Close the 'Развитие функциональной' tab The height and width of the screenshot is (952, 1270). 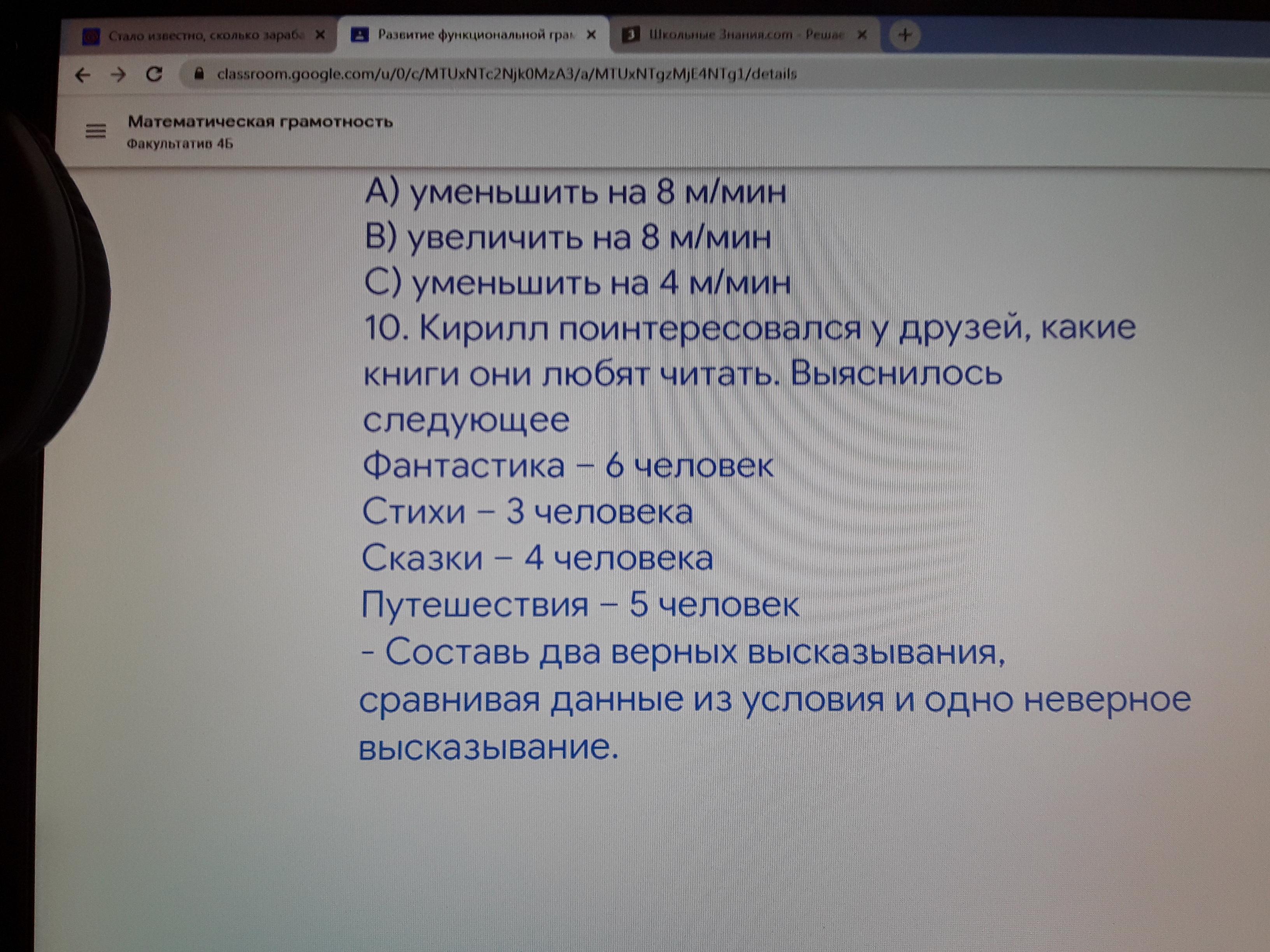pos(591,35)
